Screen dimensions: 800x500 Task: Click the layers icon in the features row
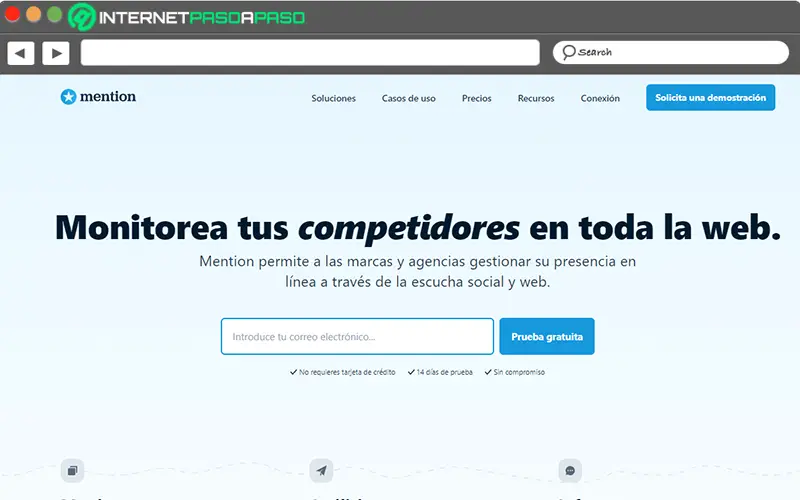[x=72, y=470]
